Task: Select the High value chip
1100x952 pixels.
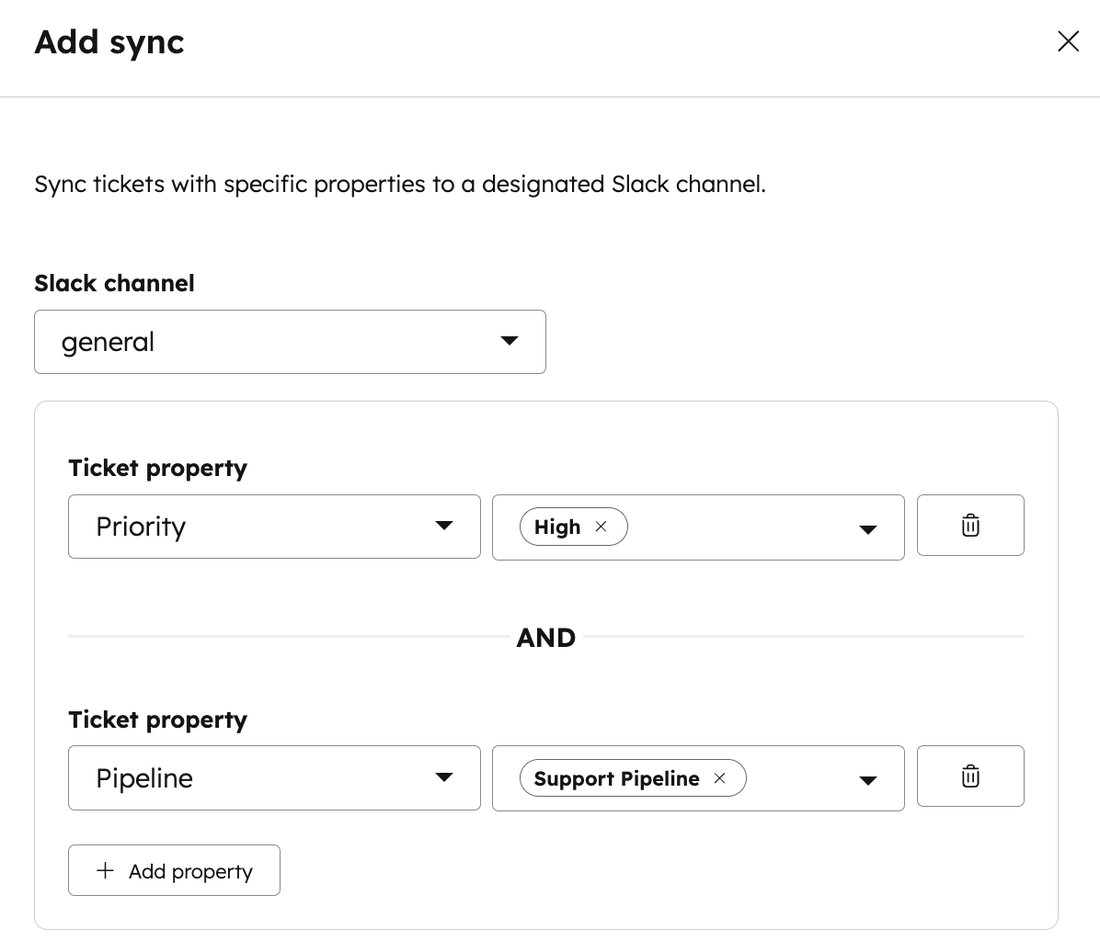Action: (560, 526)
